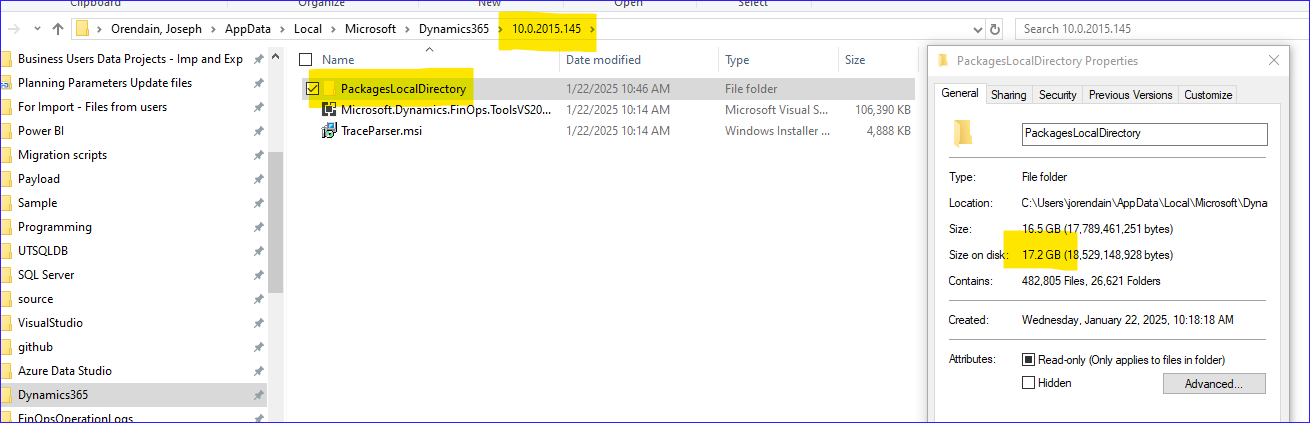Open VisualStudio pinned folder
1310x423 pixels.
[x=50, y=323]
